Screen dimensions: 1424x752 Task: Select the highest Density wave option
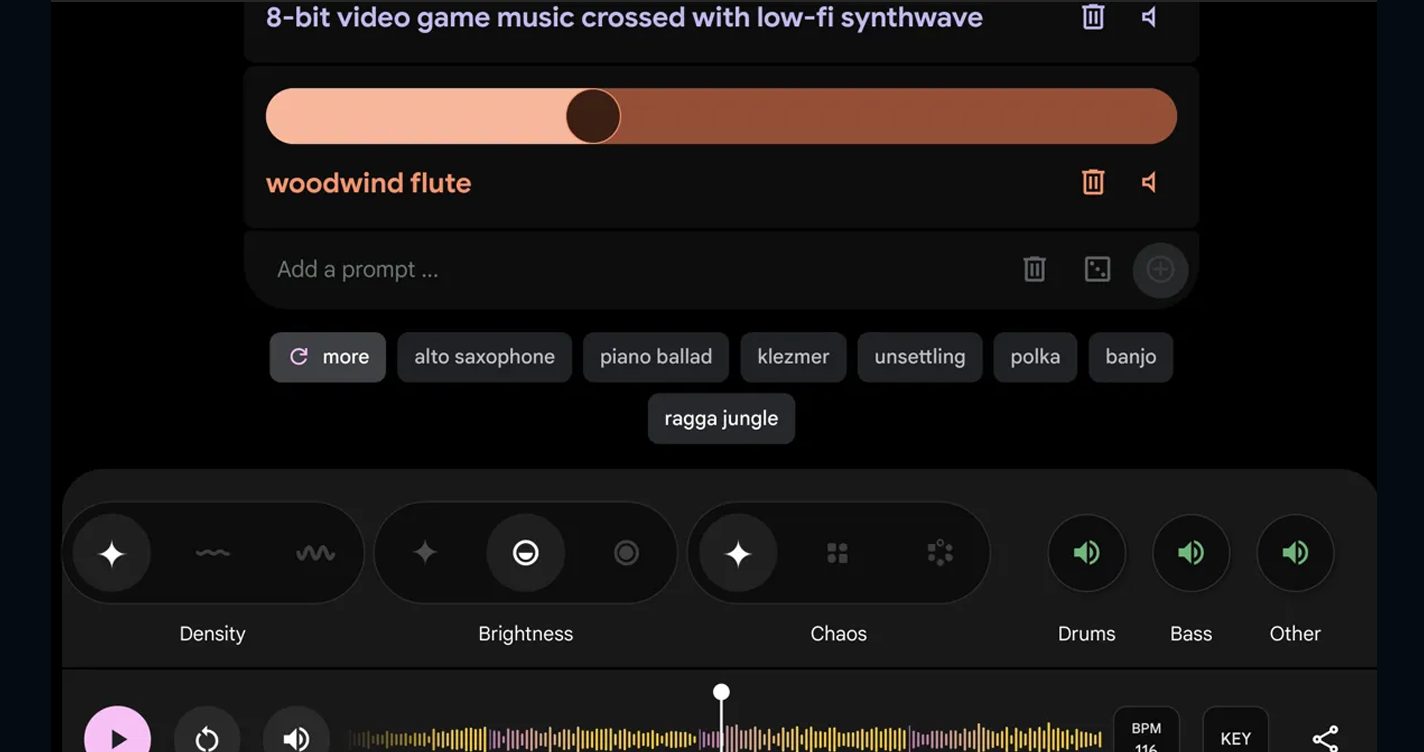point(315,553)
